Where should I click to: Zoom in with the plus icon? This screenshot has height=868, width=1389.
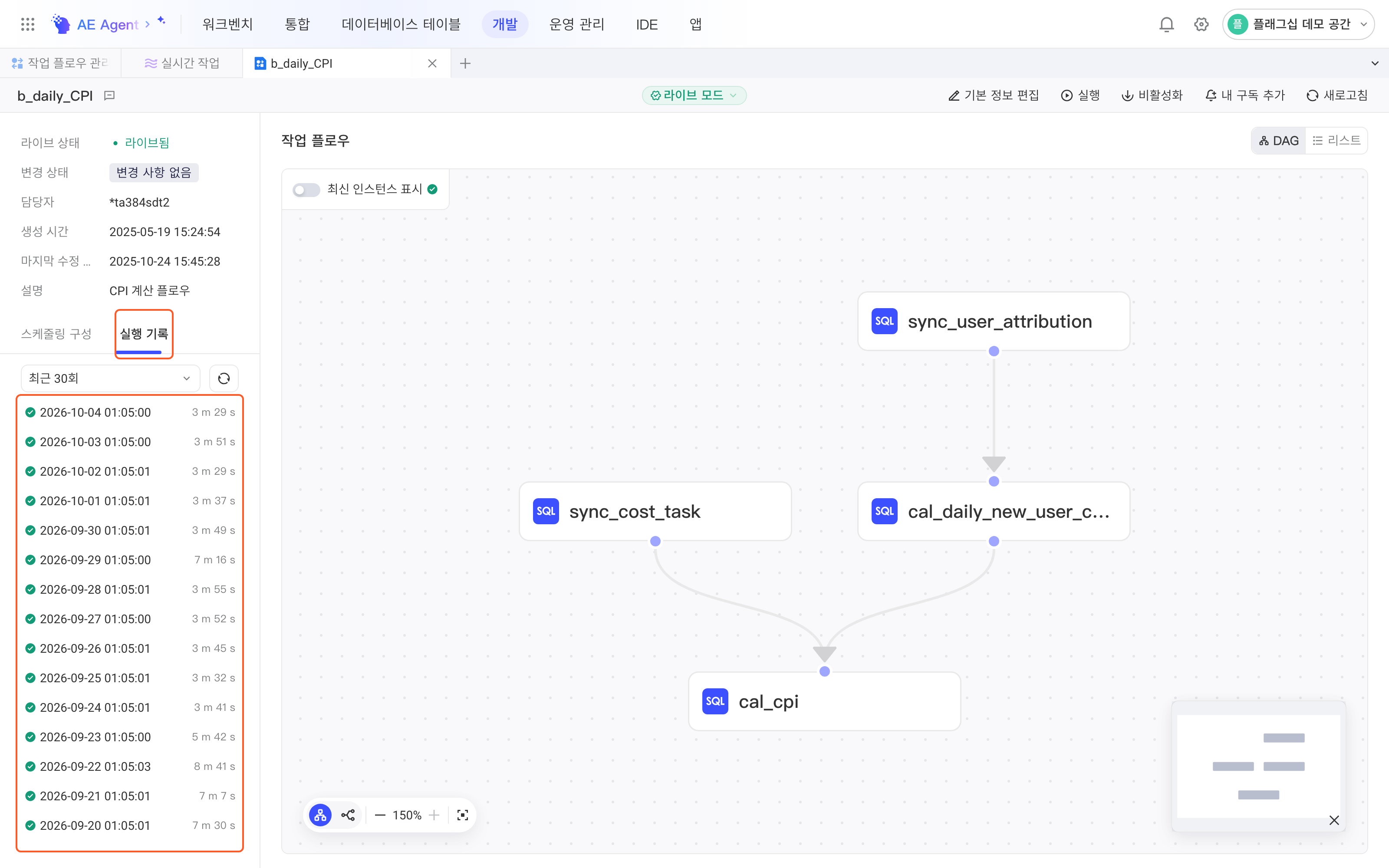tap(434, 815)
